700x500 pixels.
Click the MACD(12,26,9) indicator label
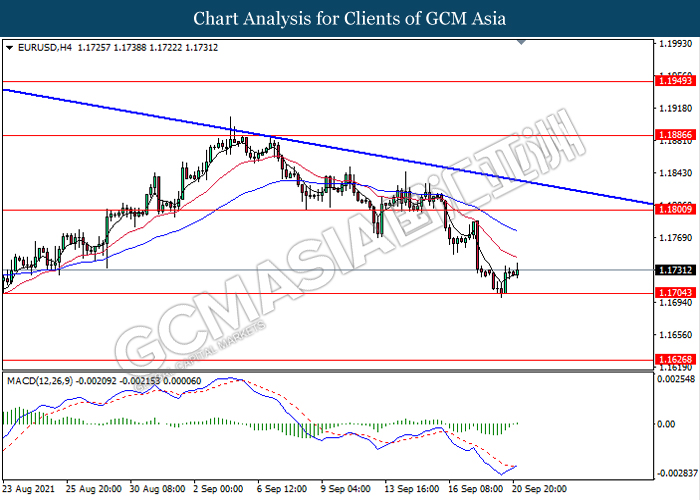pos(40,381)
